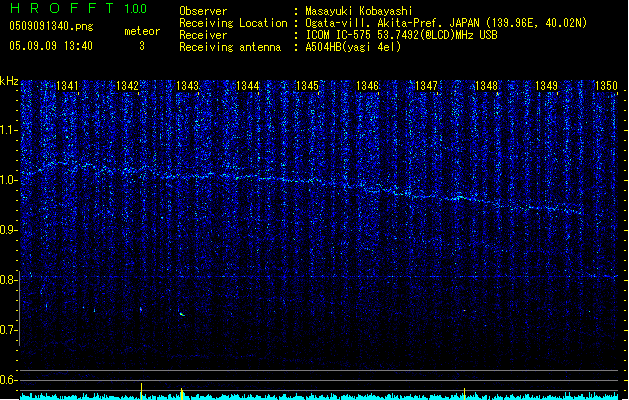Click the kHz axis unit label
Image resolution: width=629 pixels, height=400 pixels.
tap(9, 80)
